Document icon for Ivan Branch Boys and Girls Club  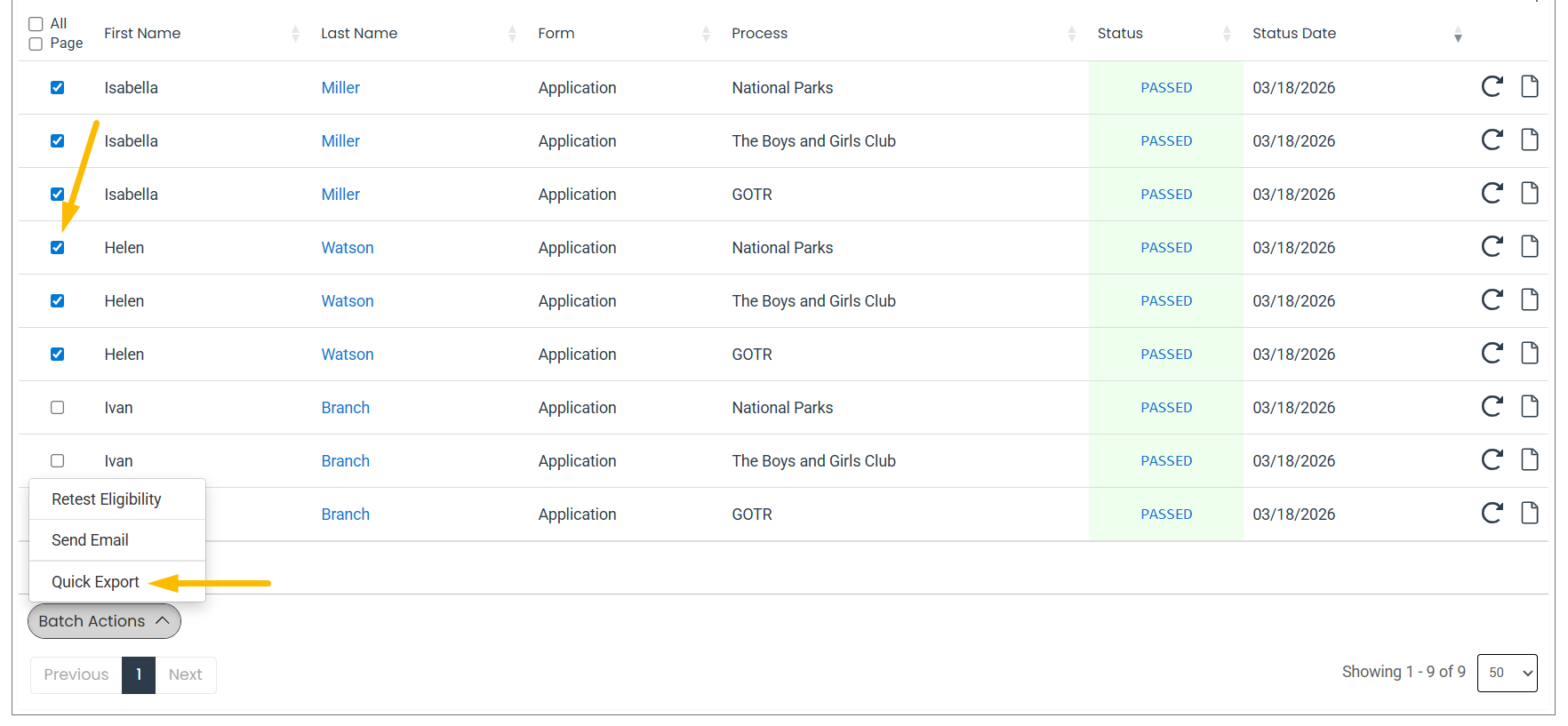1529,459
